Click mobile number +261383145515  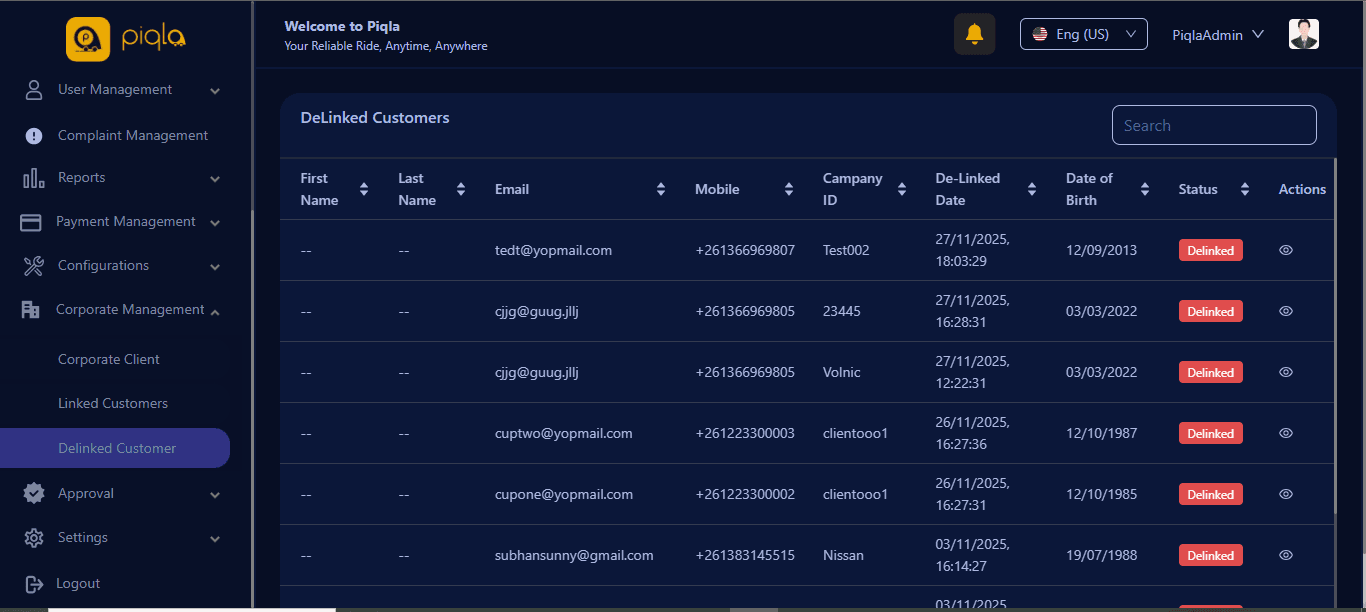coord(745,555)
